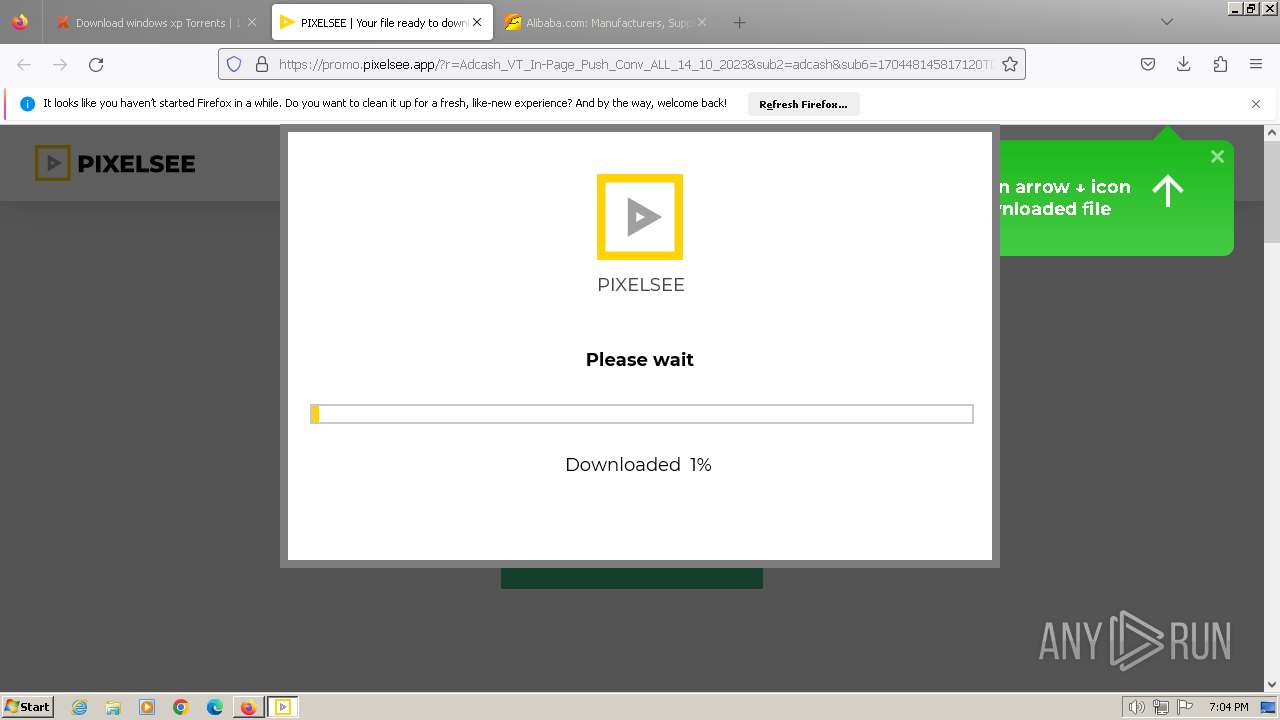Image resolution: width=1280 pixels, height=720 pixels.
Task: Open tracking protection shield icon
Action: tap(234, 64)
